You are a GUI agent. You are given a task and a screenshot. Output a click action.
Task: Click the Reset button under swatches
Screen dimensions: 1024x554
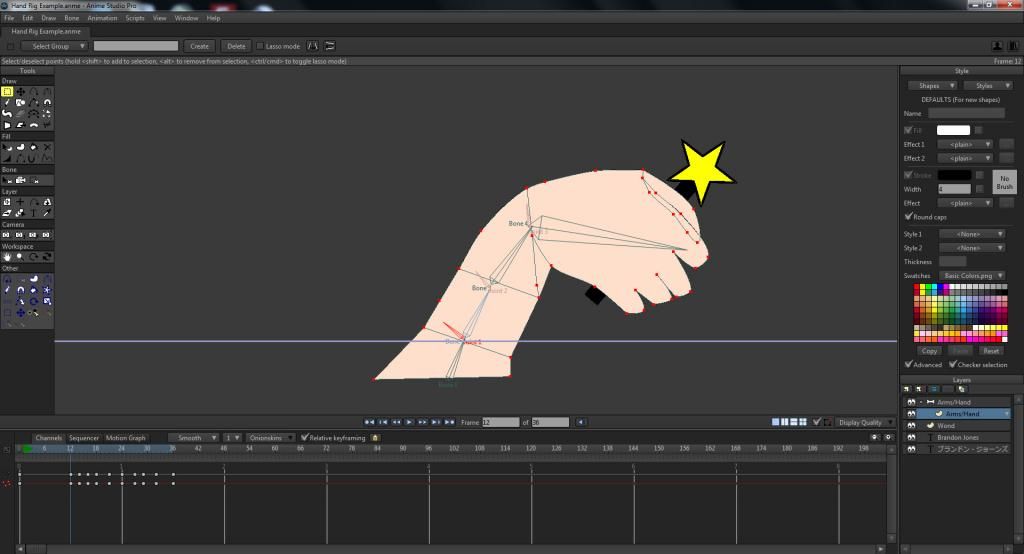[991, 351]
